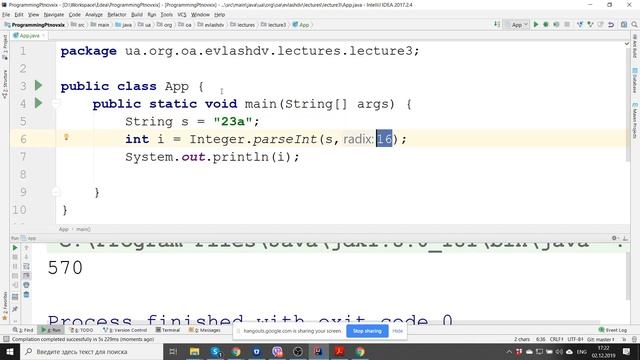
Task: Click the grey Stop button in the toolbar
Action: 567,24
